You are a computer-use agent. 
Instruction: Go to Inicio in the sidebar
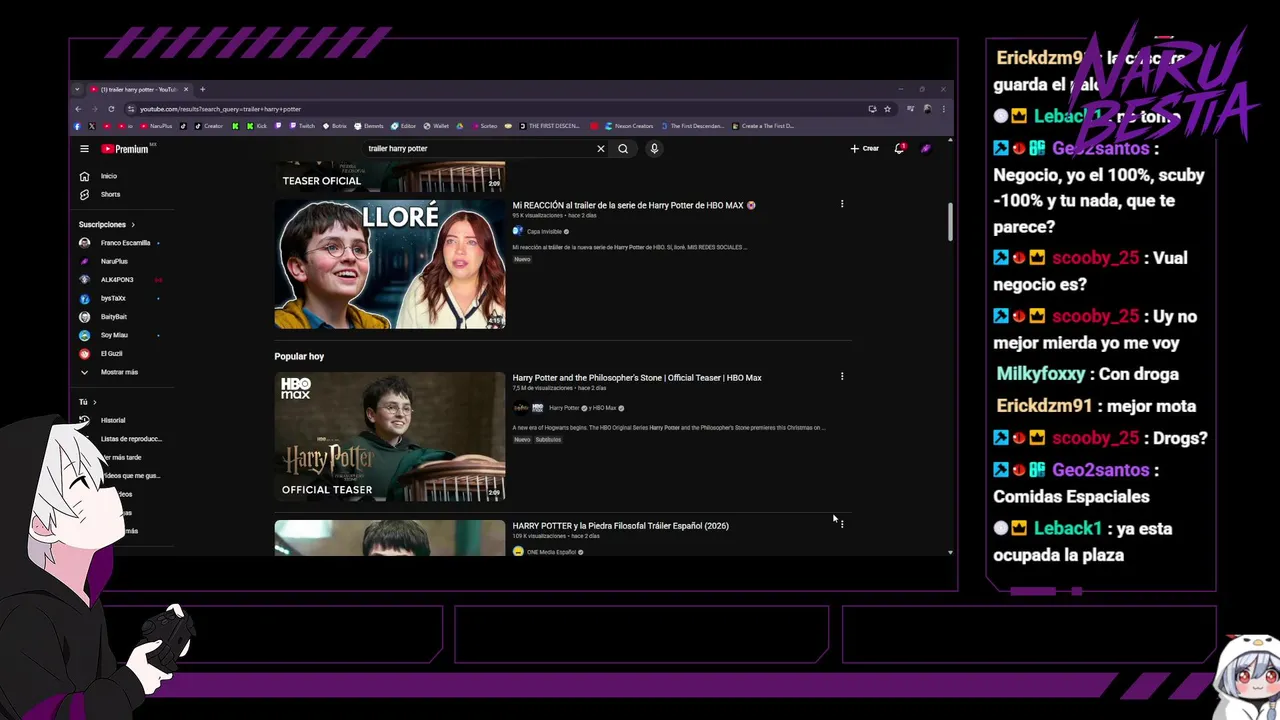click(x=100, y=176)
